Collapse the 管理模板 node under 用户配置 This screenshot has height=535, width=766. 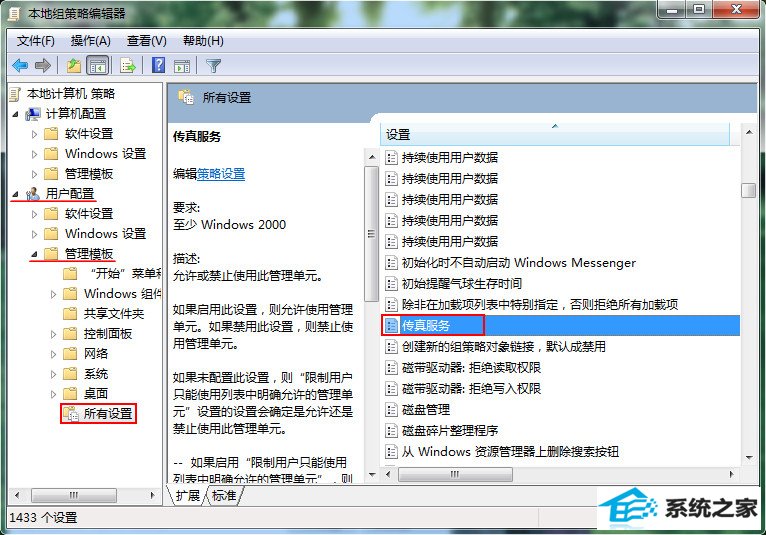34,254
